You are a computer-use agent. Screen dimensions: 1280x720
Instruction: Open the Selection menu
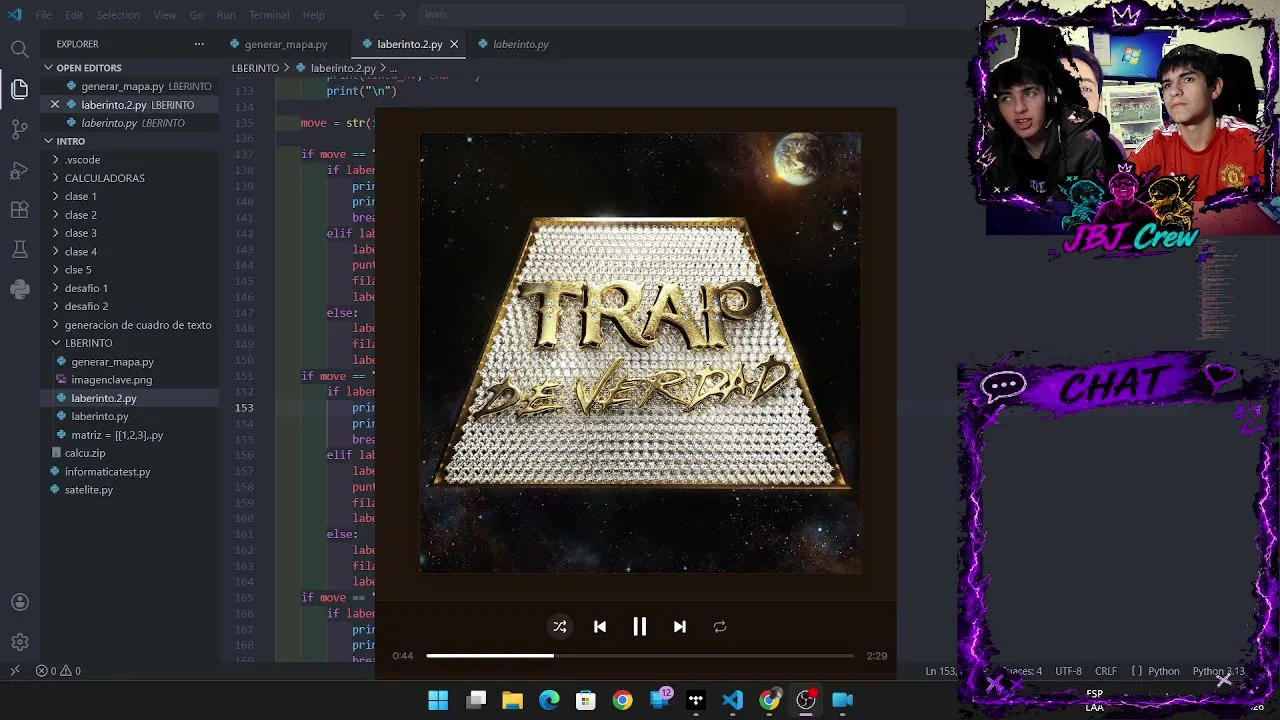[118, 15]
